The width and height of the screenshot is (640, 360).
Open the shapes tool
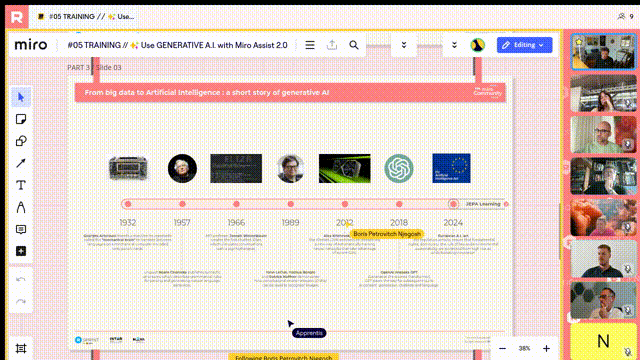click(x=21, y=141)
